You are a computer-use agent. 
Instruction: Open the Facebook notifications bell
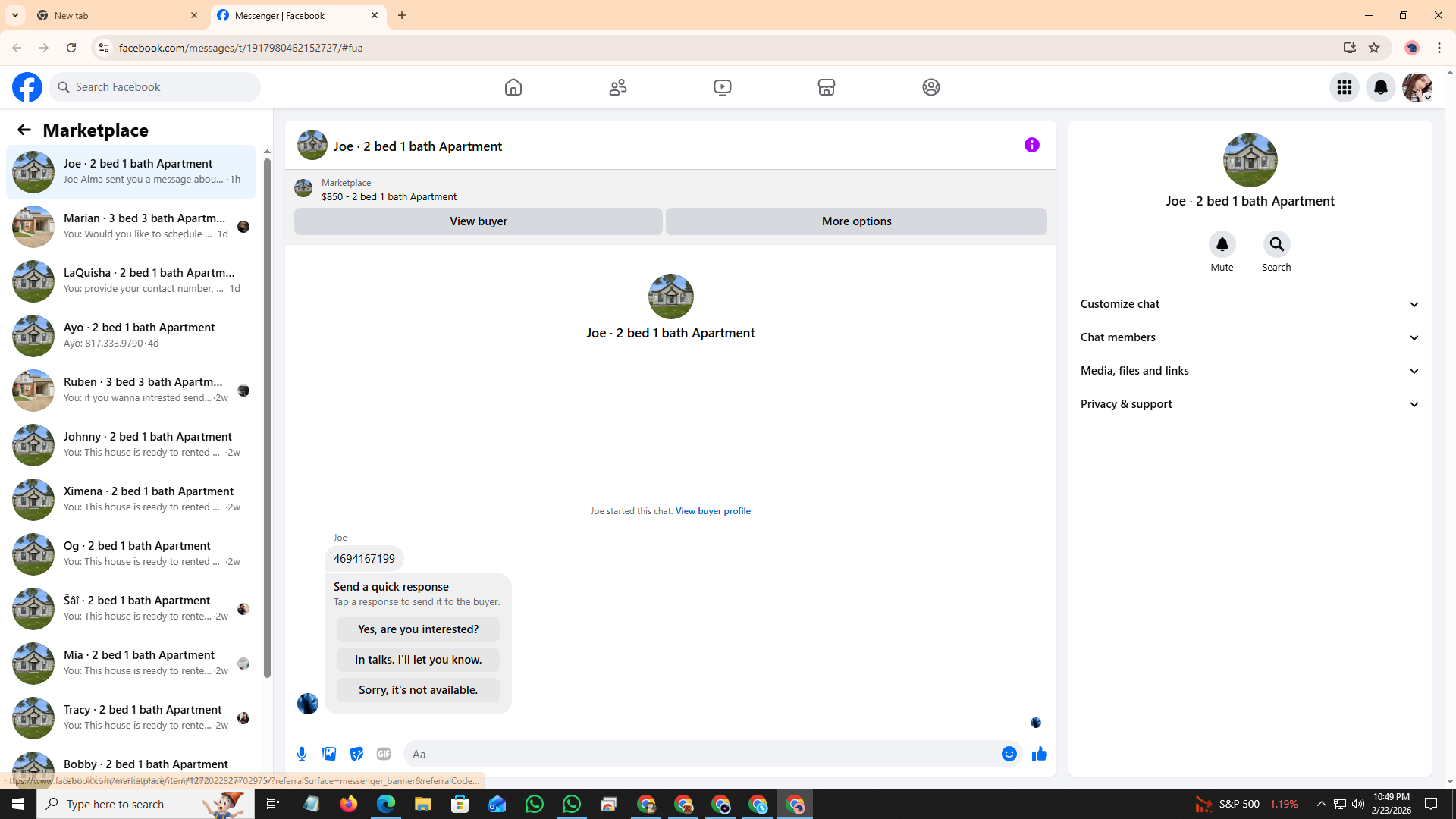1380,87
